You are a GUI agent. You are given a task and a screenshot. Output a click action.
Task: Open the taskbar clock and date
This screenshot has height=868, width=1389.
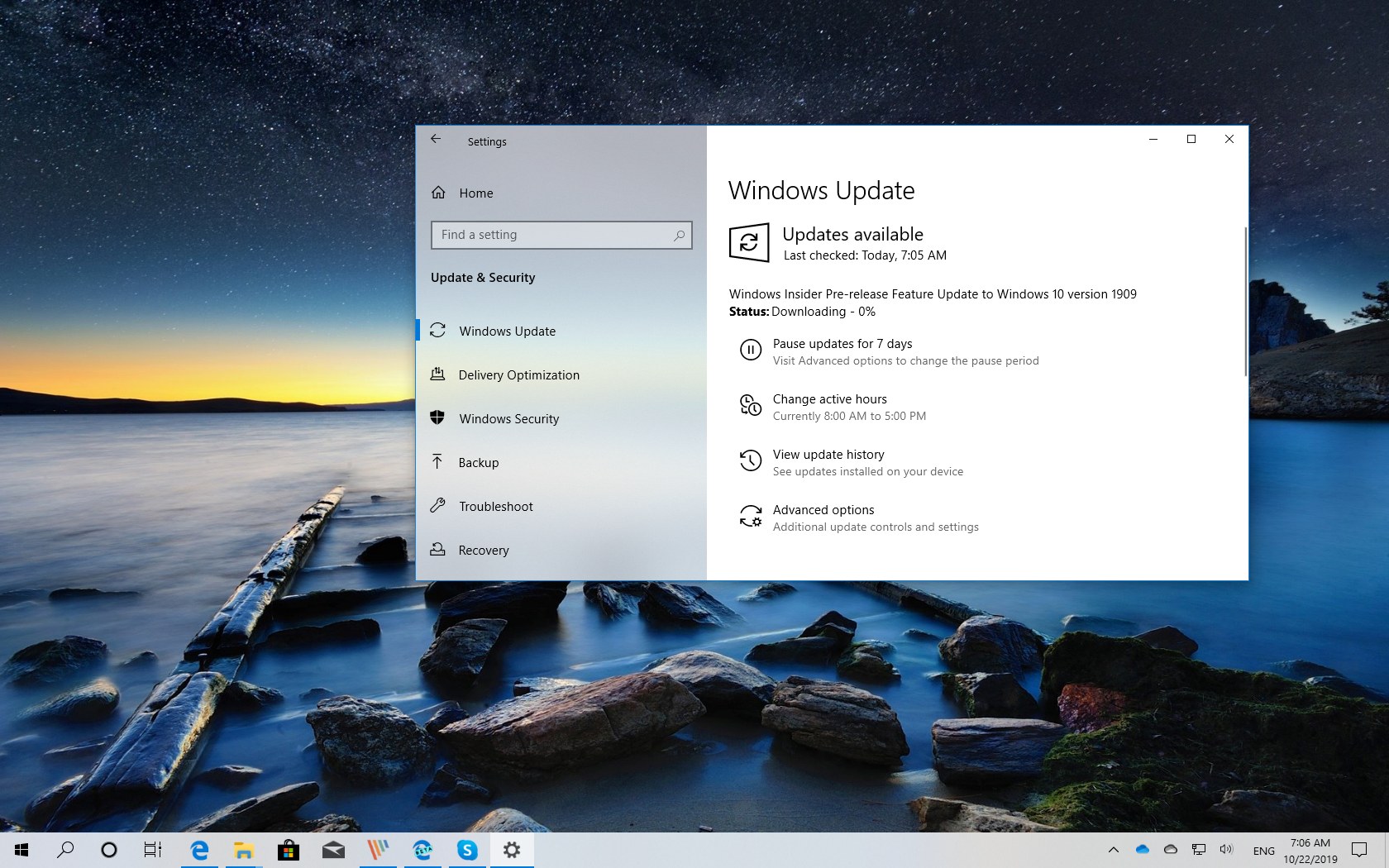point(1310,851)
